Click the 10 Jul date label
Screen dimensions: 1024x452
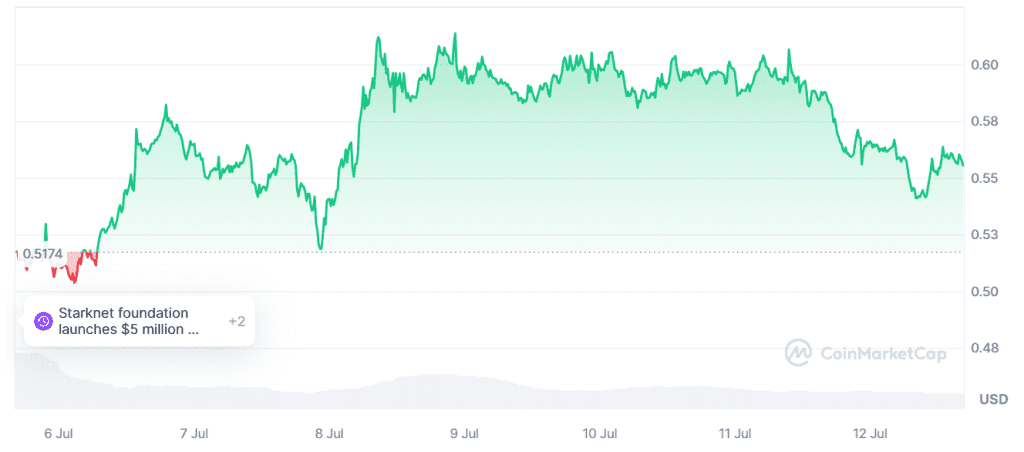coord(600,433)
